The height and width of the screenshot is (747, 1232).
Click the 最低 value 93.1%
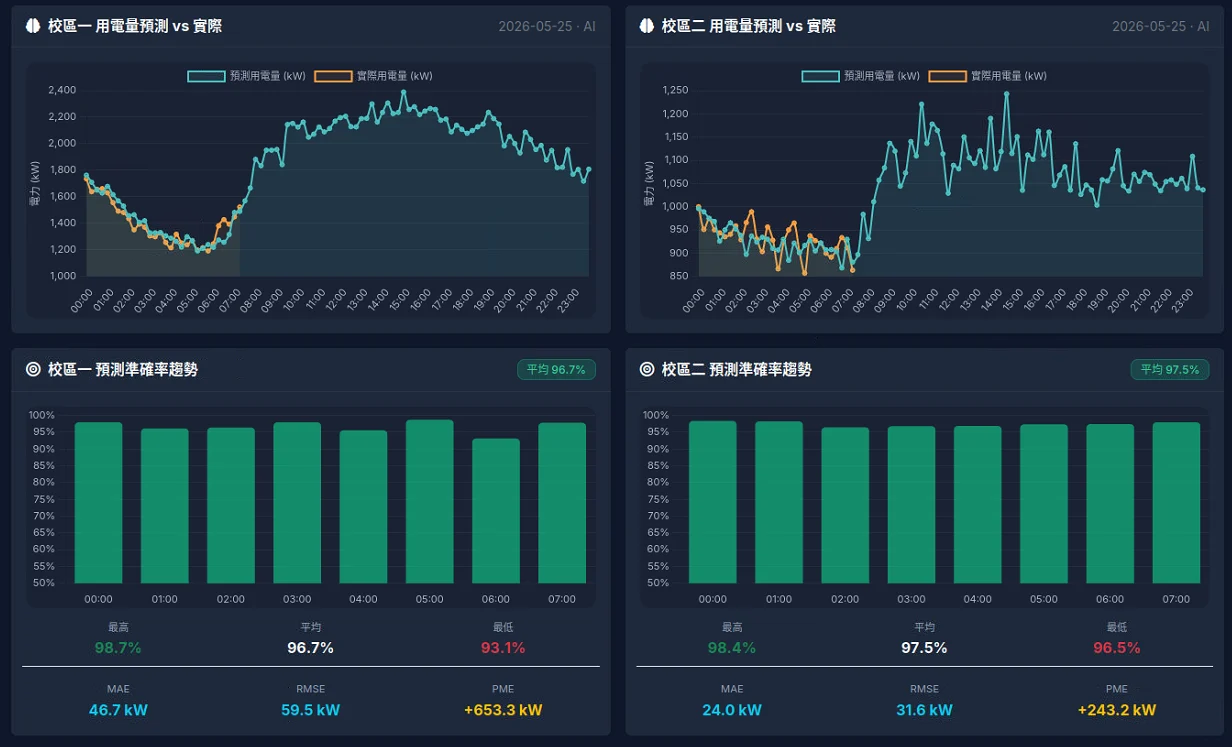pos(503,647)
